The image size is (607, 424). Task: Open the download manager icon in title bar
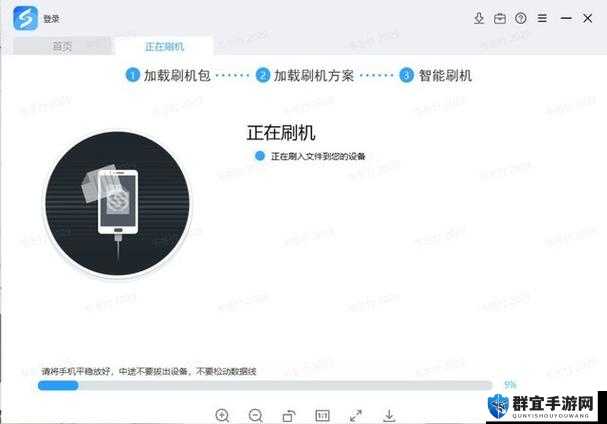click(x=479, y=18)
